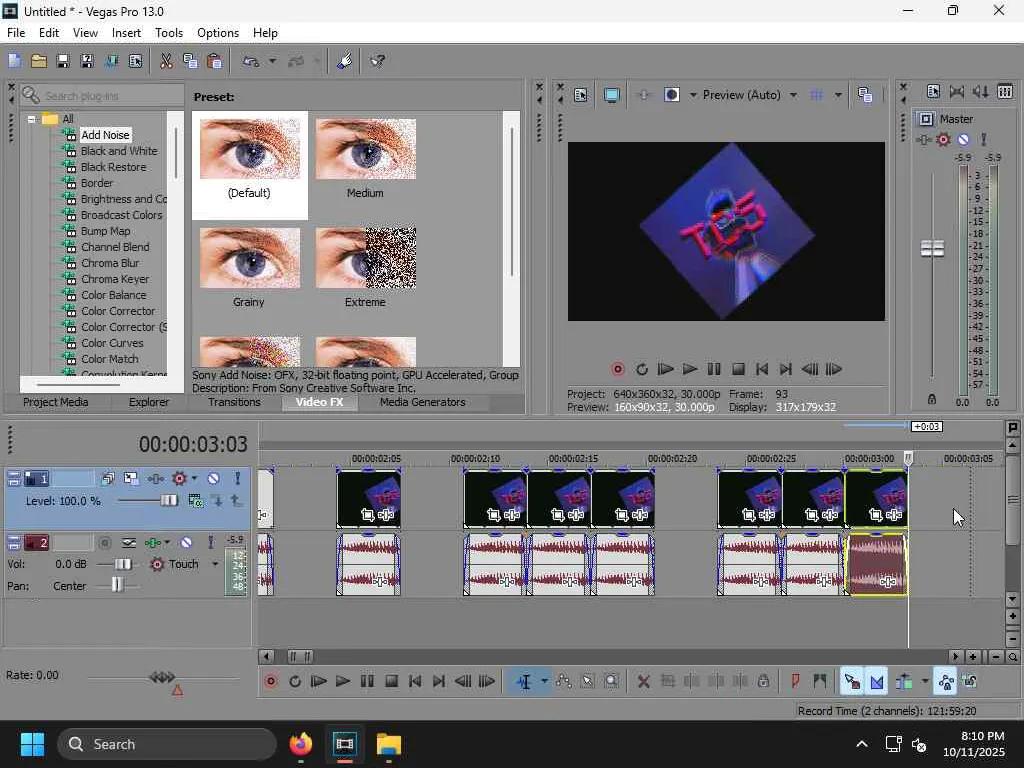1024x768 pixels.
Task: Select the Chroma Keyer plug-in
Action: [x=115, y=280]
